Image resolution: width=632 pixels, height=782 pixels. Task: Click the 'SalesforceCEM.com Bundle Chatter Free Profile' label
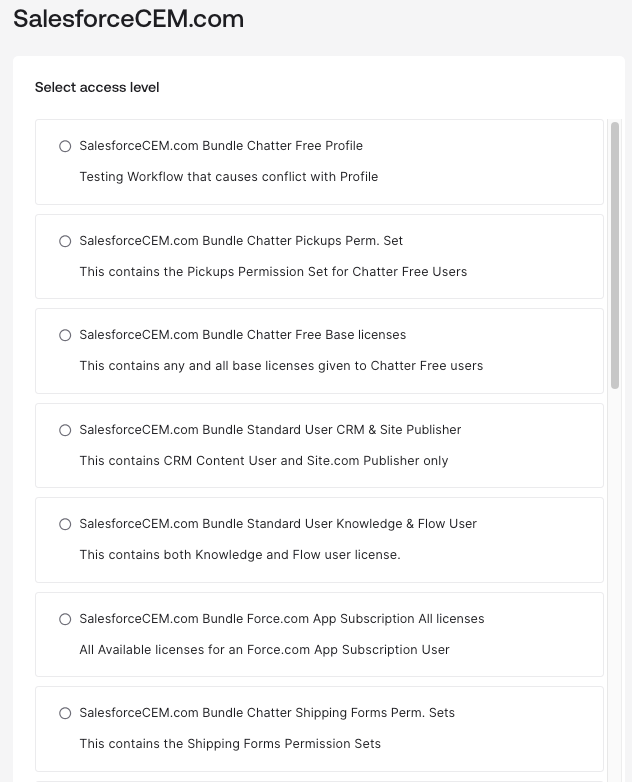pyautogui.click(x=221, y=146)
